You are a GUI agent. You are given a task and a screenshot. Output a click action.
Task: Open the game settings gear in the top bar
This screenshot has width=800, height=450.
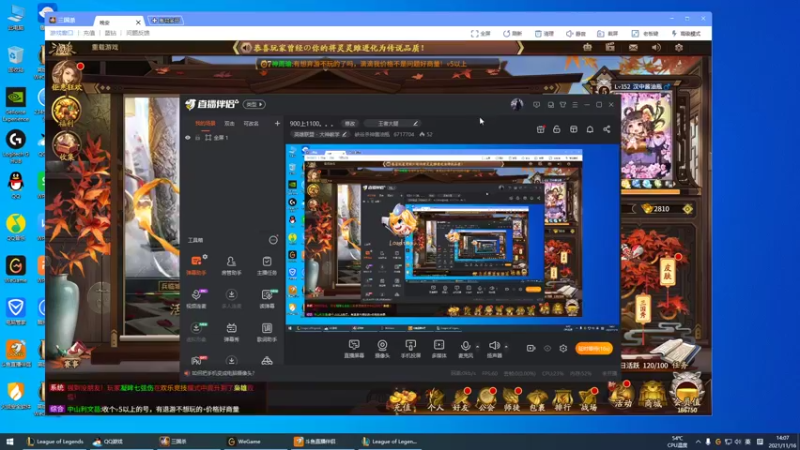(679, 47)
